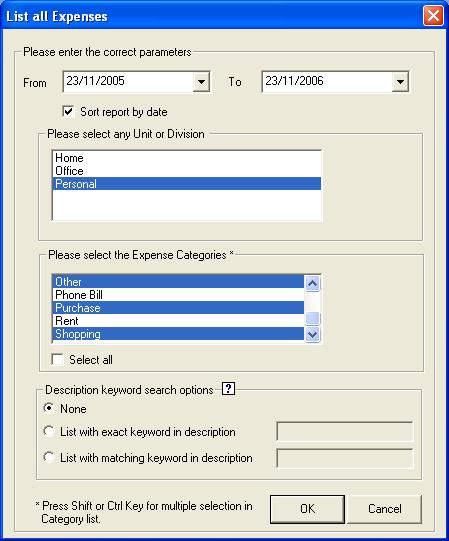Viewport: 449px width, 541px height.
Task: Choose List with exact keyword option
Action: [49, 431]
